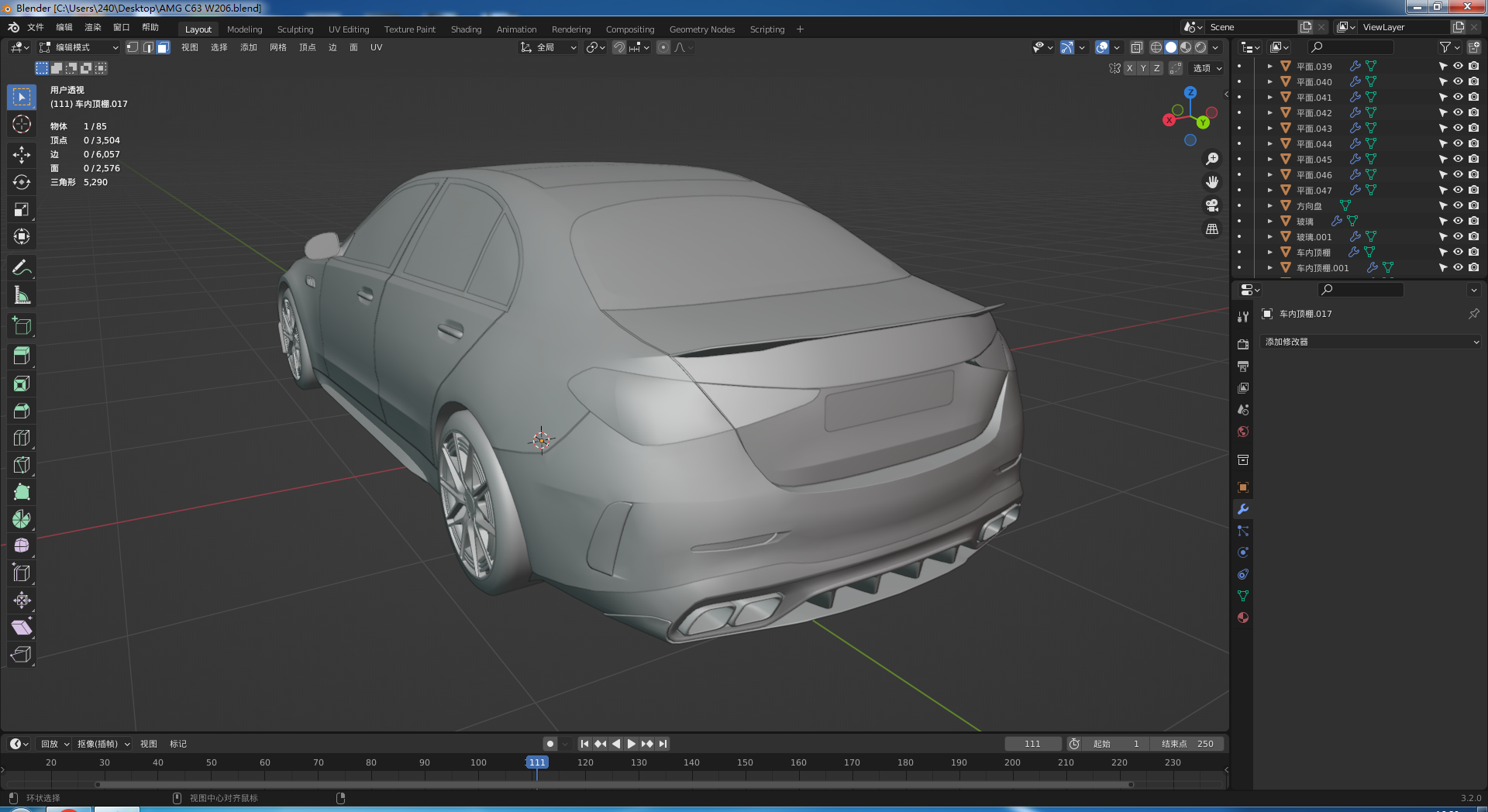This screenshot has width=1488, height=812.
Task: Switch to the Modeling workspace tab
Action: [244, 29]
